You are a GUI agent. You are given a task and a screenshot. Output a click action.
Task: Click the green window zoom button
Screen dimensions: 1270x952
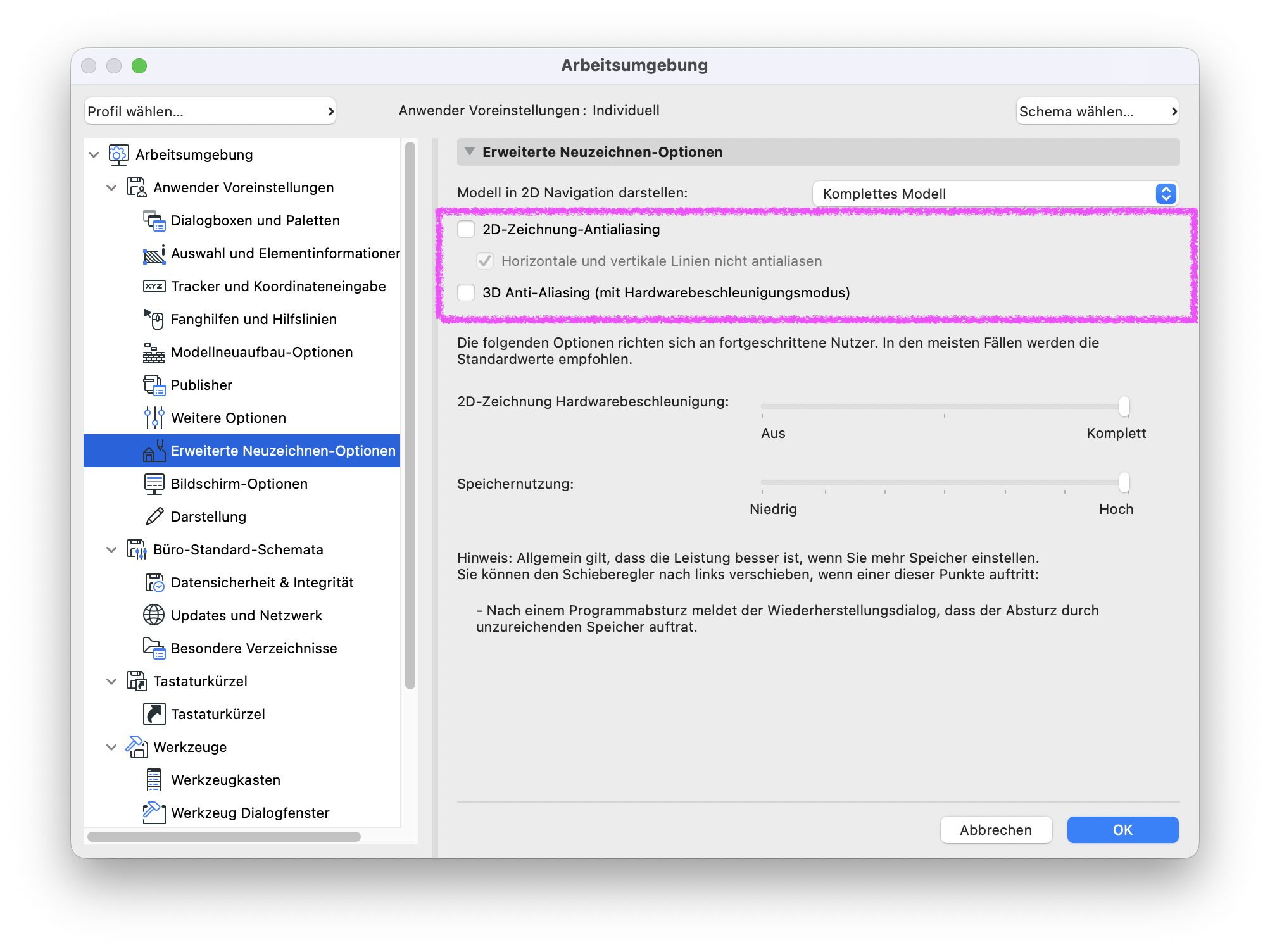click(x=139, y=66)
